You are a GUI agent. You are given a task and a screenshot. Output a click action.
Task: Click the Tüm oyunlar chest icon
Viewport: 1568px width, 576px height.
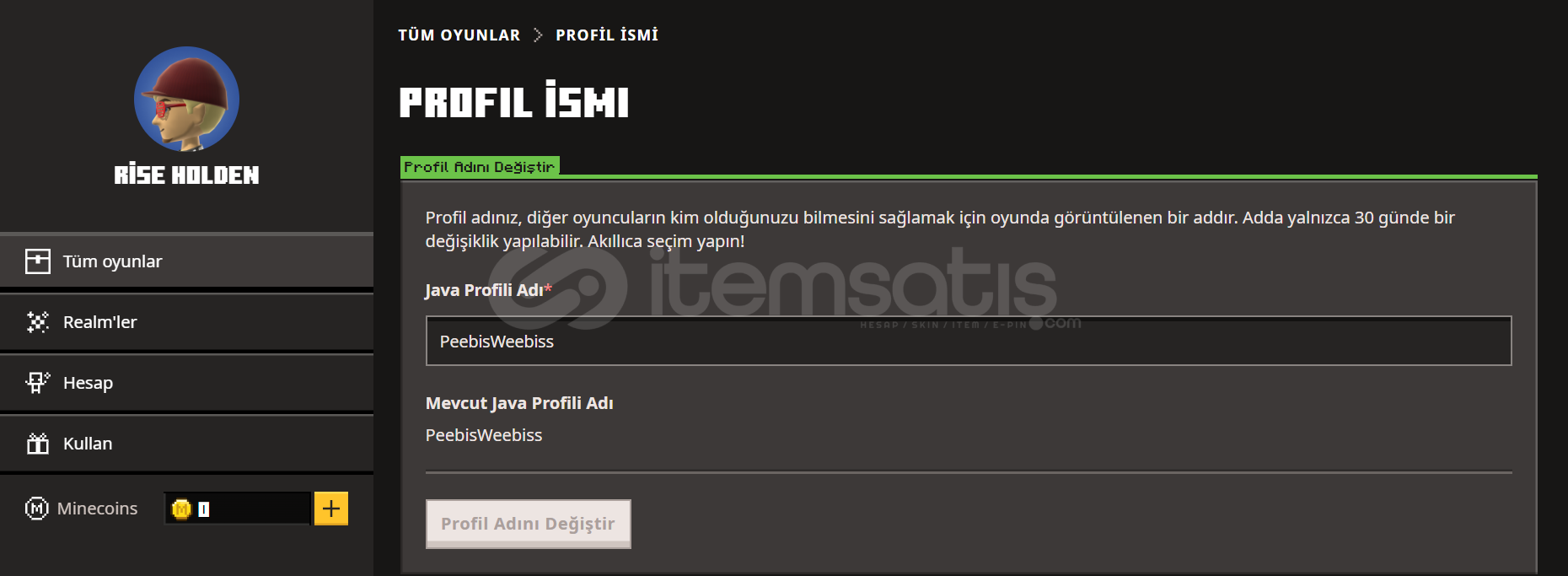pyautogui.click(x=37, y=261)
